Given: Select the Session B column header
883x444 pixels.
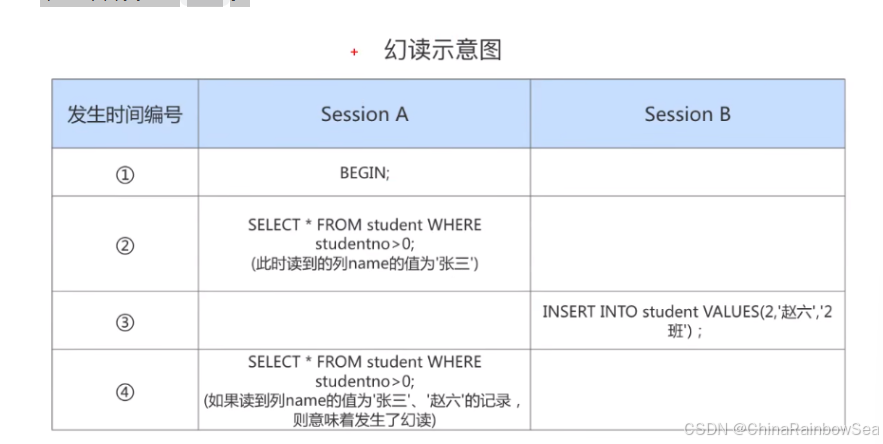Looking at the screenshot, I should coord(687,114).
